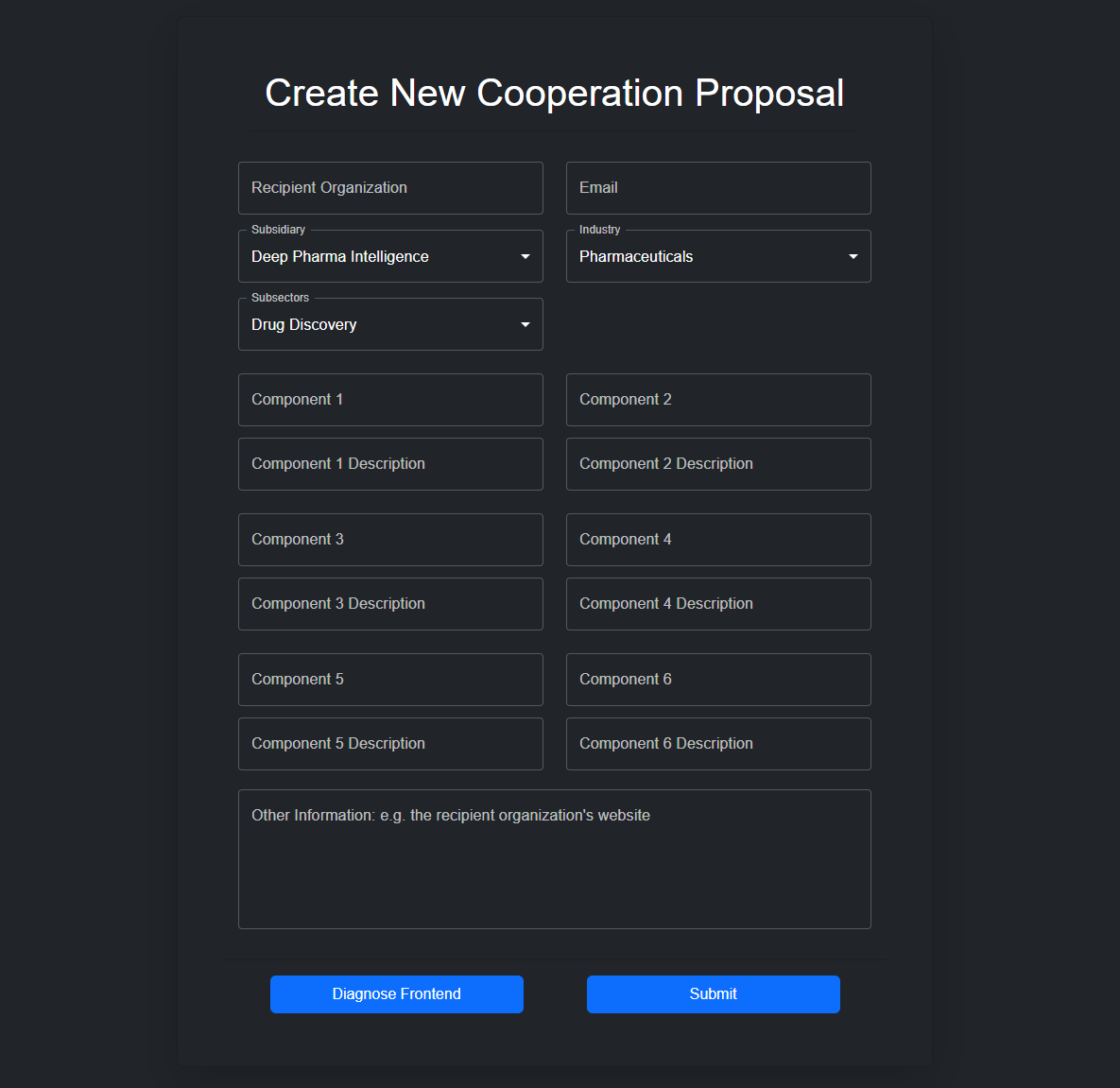Click the Component 2 Description field
1120x1088 pixels.
tap(718, 464)
